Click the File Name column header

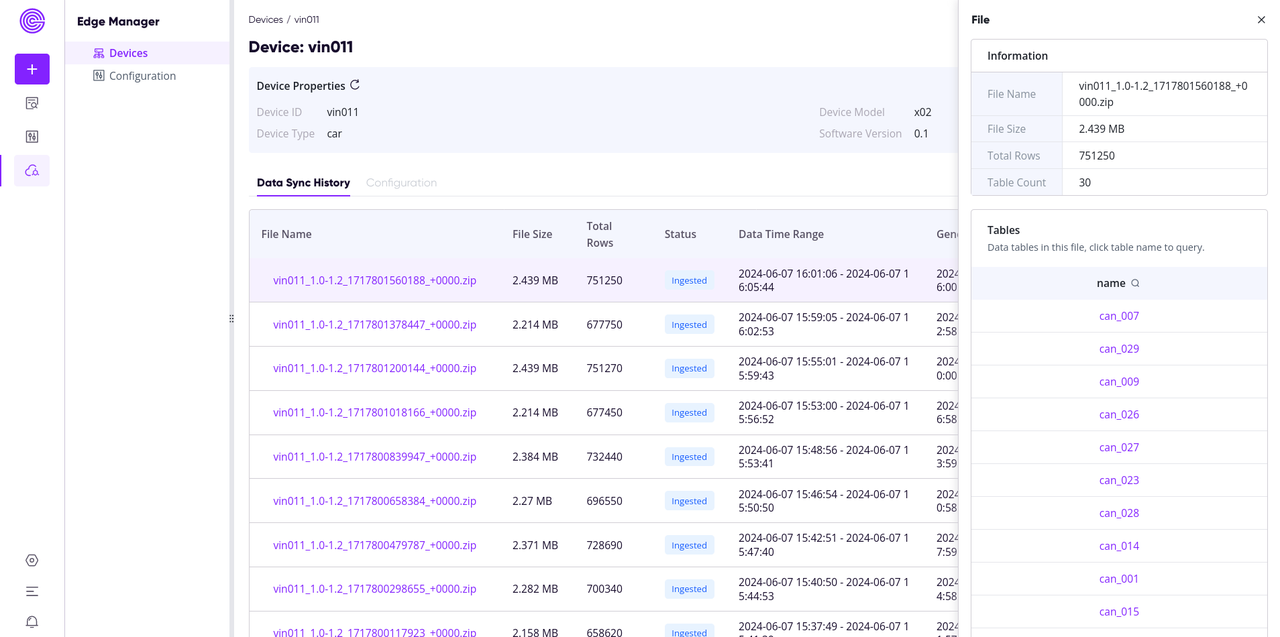[x=286, y=235]
